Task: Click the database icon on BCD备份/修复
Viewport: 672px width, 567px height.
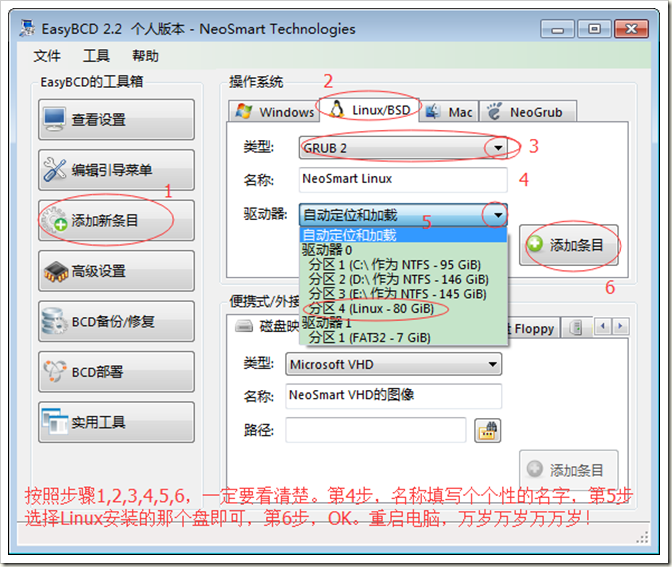Action: [54, 321]
